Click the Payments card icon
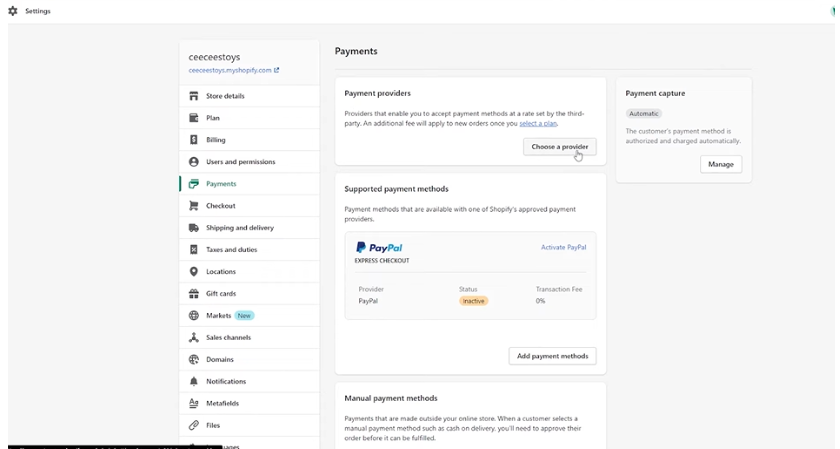840x449 pixels. [194, 184]
